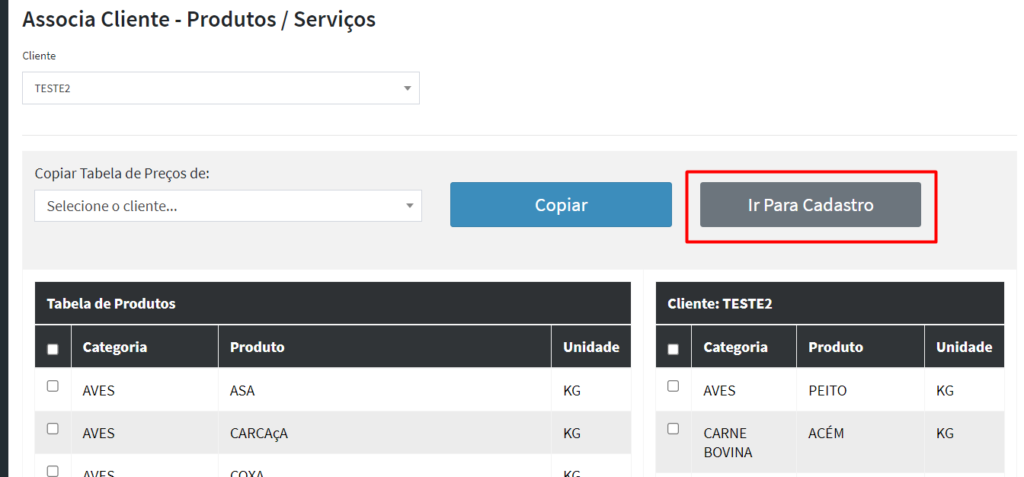Select the AVES PEITO row checkbox
Screen dimensions: 1024x477
pyautogui.click(x=673, y=386)
